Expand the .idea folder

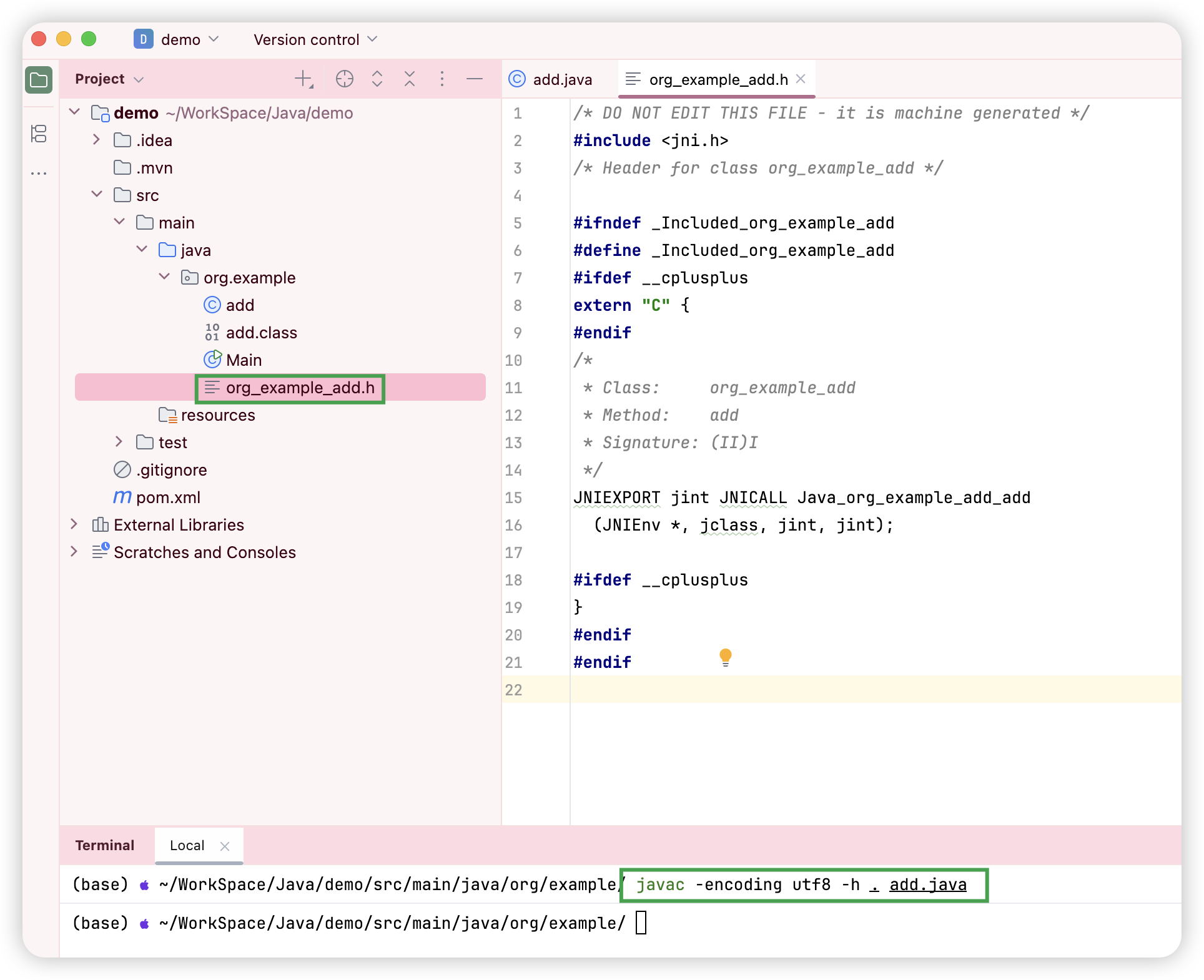pyautogui.click(x=96, y=139)
